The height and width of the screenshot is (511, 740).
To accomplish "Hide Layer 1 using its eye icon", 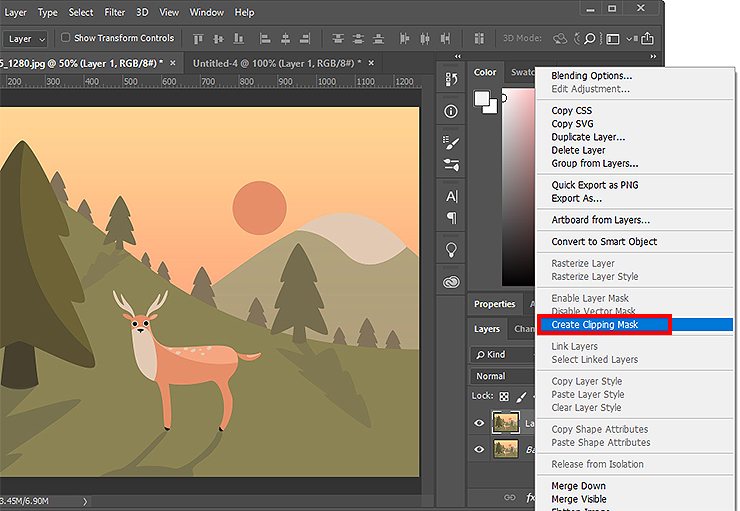I will click(x=479, y=423).
